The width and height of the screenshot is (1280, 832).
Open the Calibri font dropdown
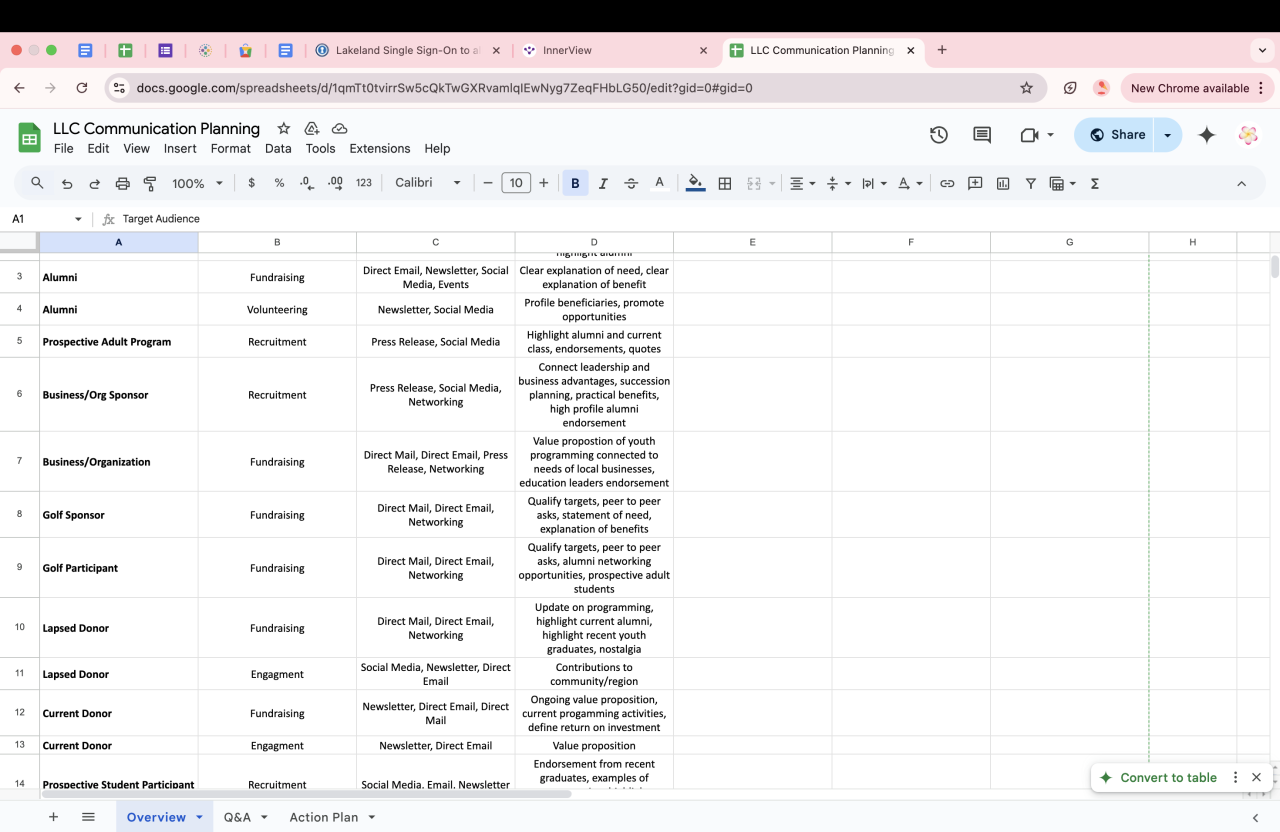coord(428,184)
